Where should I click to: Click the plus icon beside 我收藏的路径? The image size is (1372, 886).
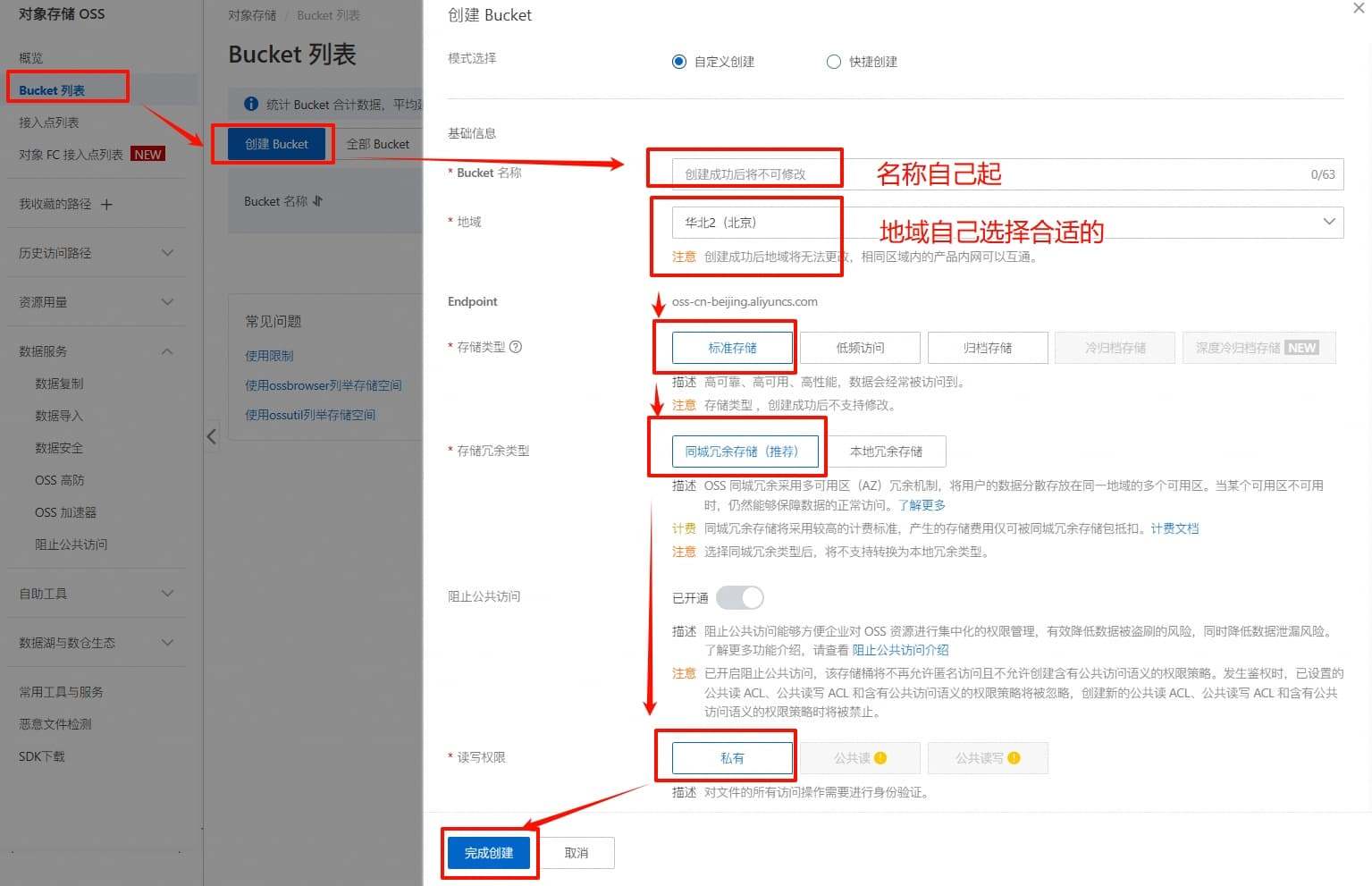point(106,205)
